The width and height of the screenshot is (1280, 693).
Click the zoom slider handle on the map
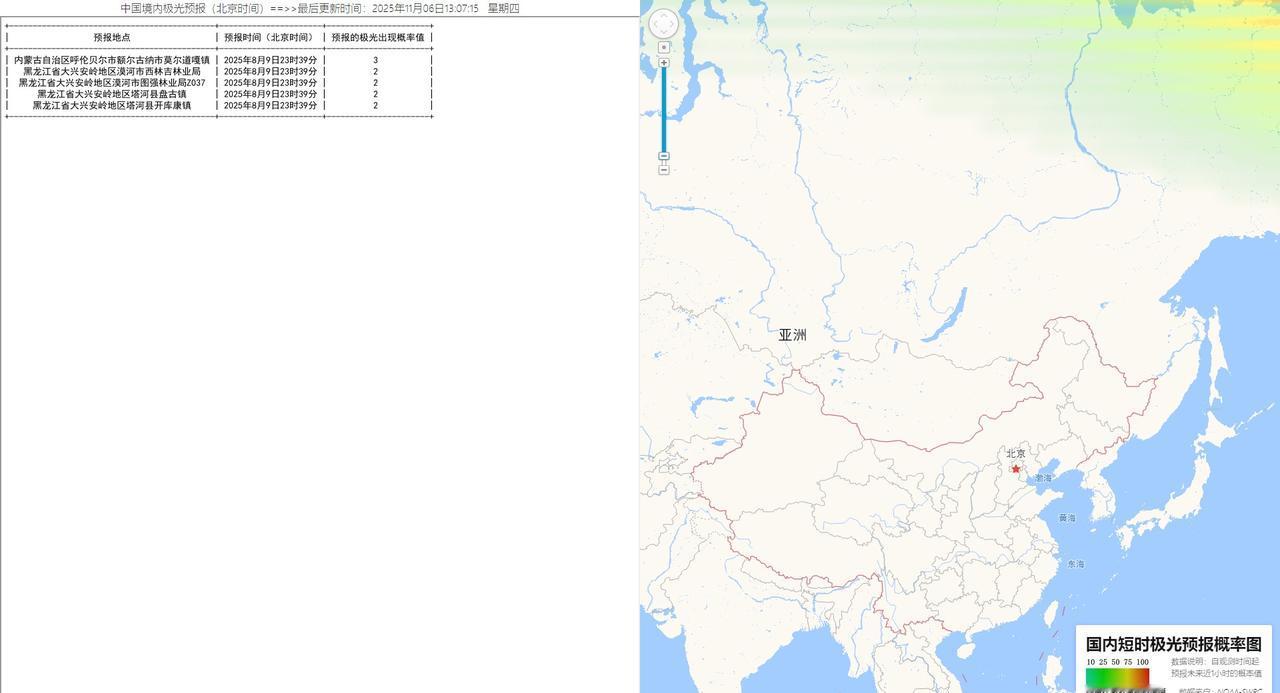664,156
